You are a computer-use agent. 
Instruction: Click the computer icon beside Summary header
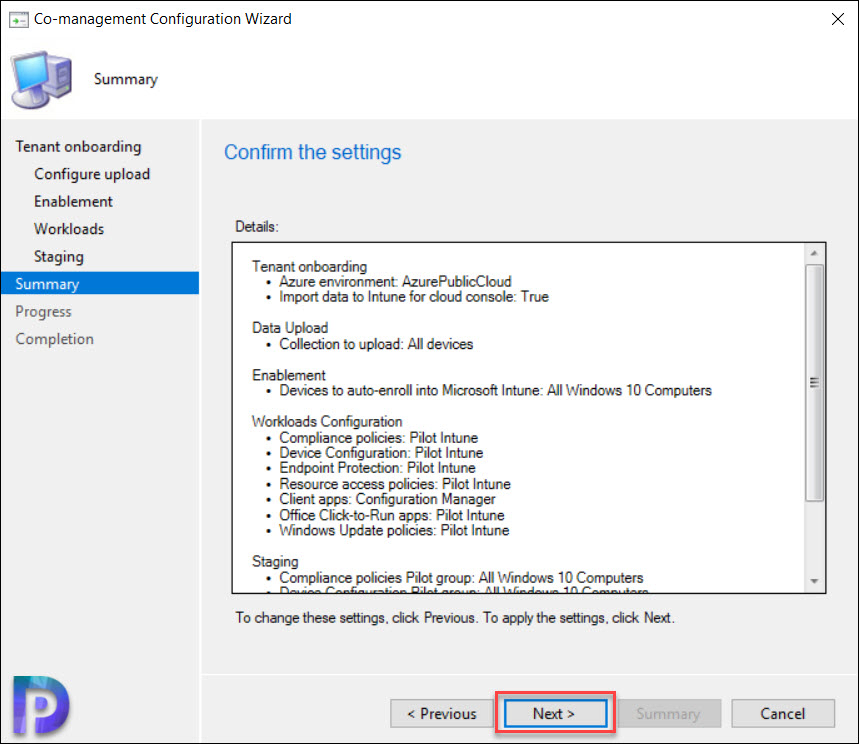42,79
